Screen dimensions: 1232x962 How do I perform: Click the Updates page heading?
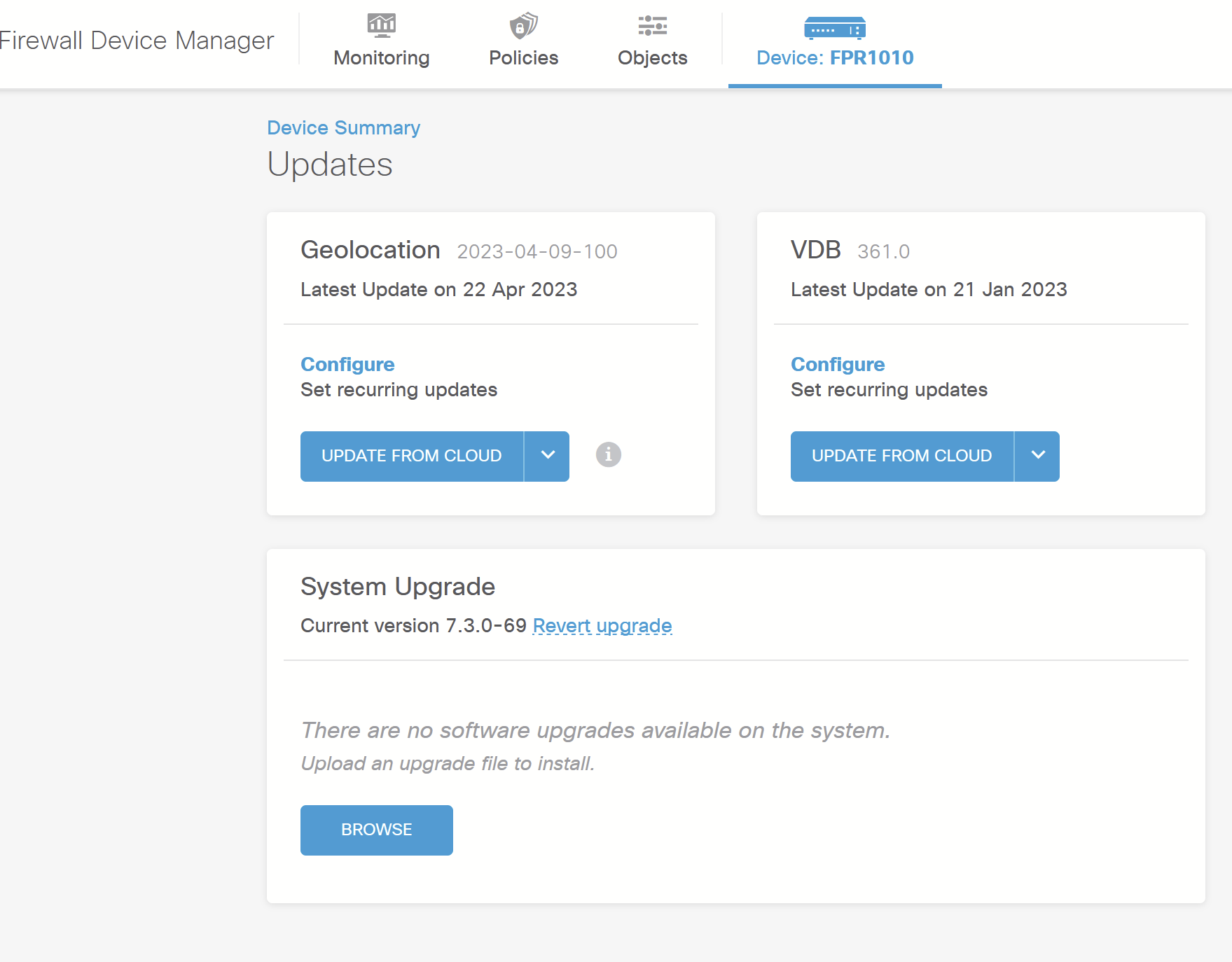[330, 165]
